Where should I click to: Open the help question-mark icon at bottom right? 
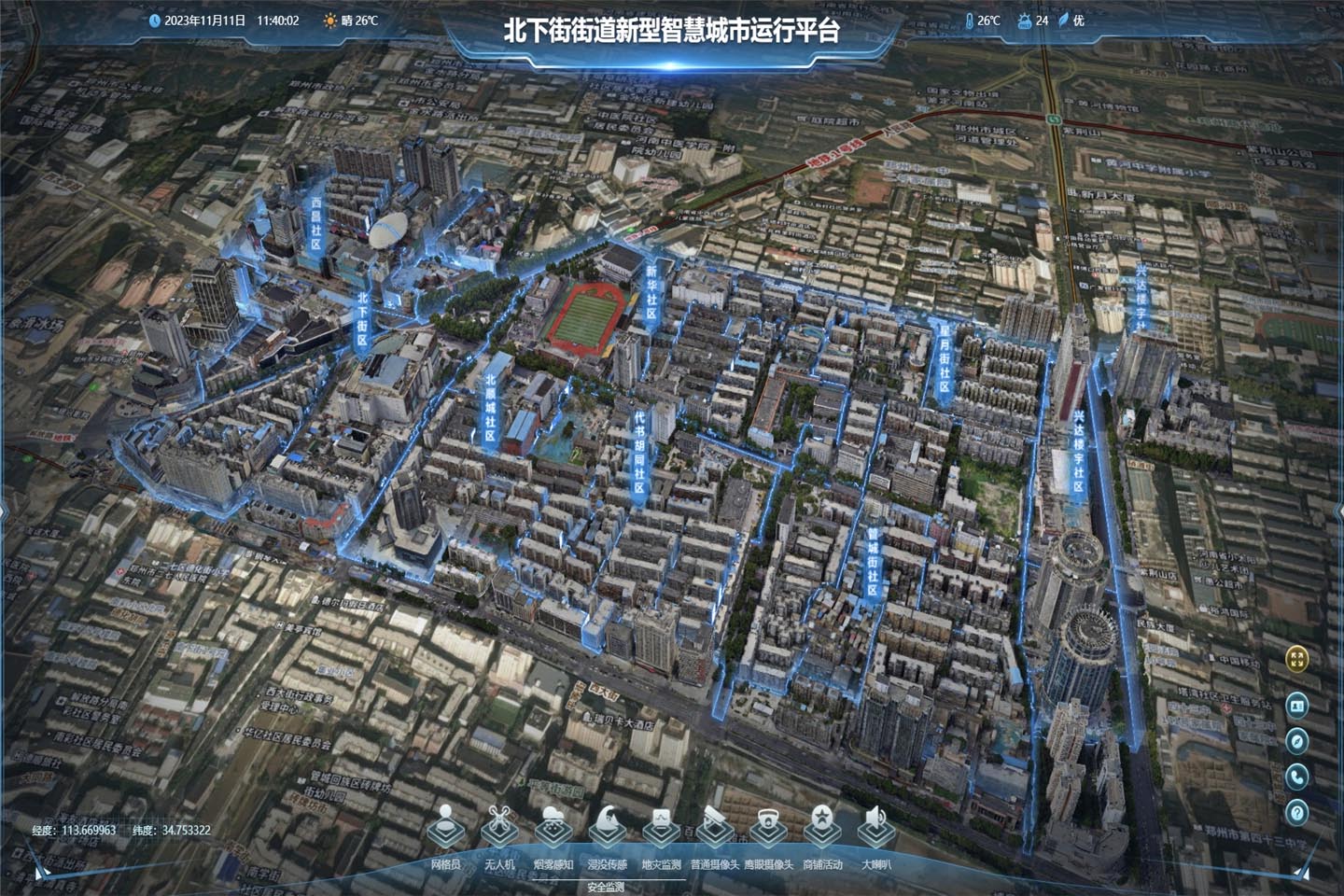click(1296, 810)
